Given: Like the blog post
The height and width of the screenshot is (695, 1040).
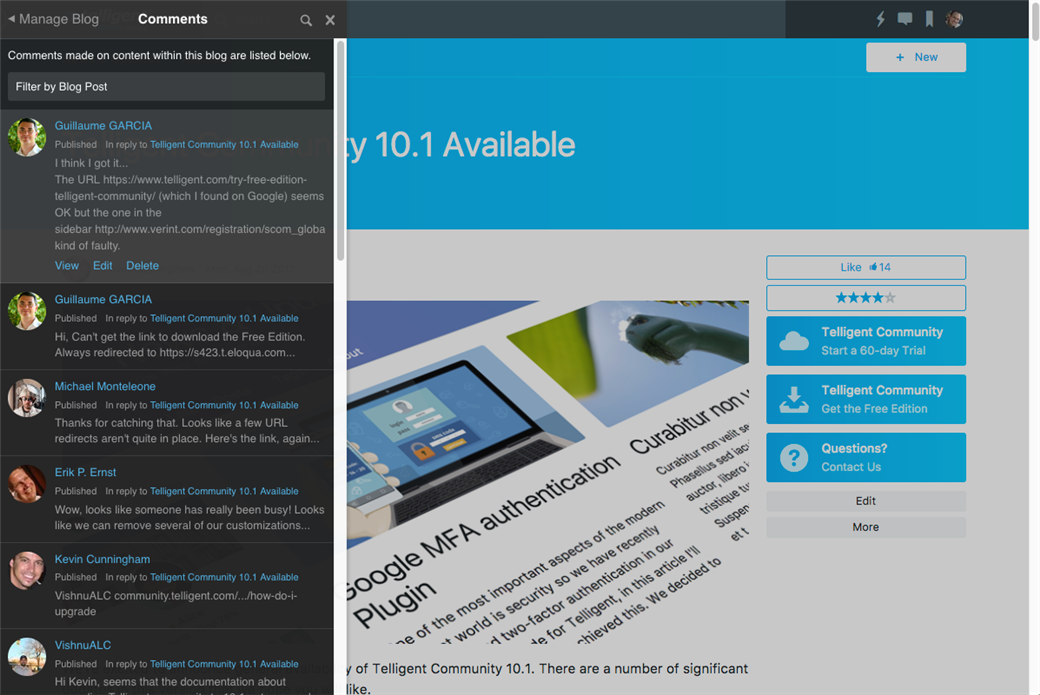Looking at the screenshot, I should pos(866,267).
